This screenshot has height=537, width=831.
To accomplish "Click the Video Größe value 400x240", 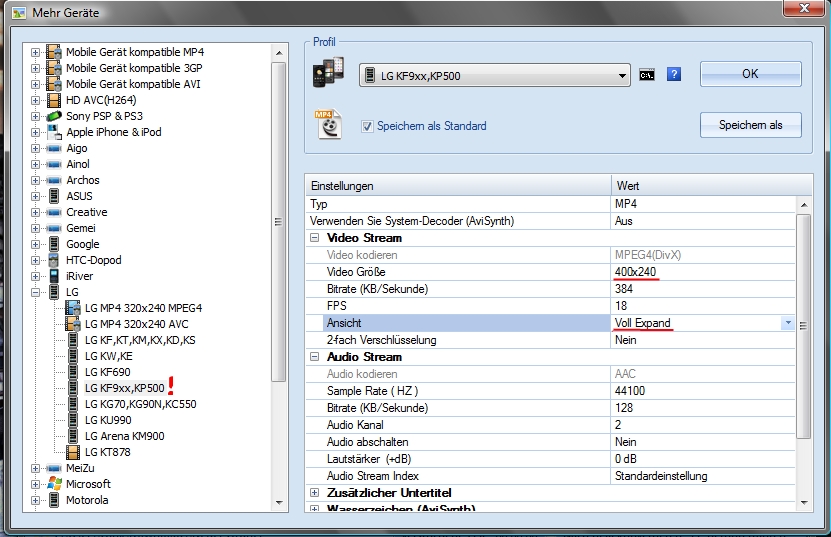I will pyautogui.click(x=635, y=272).
